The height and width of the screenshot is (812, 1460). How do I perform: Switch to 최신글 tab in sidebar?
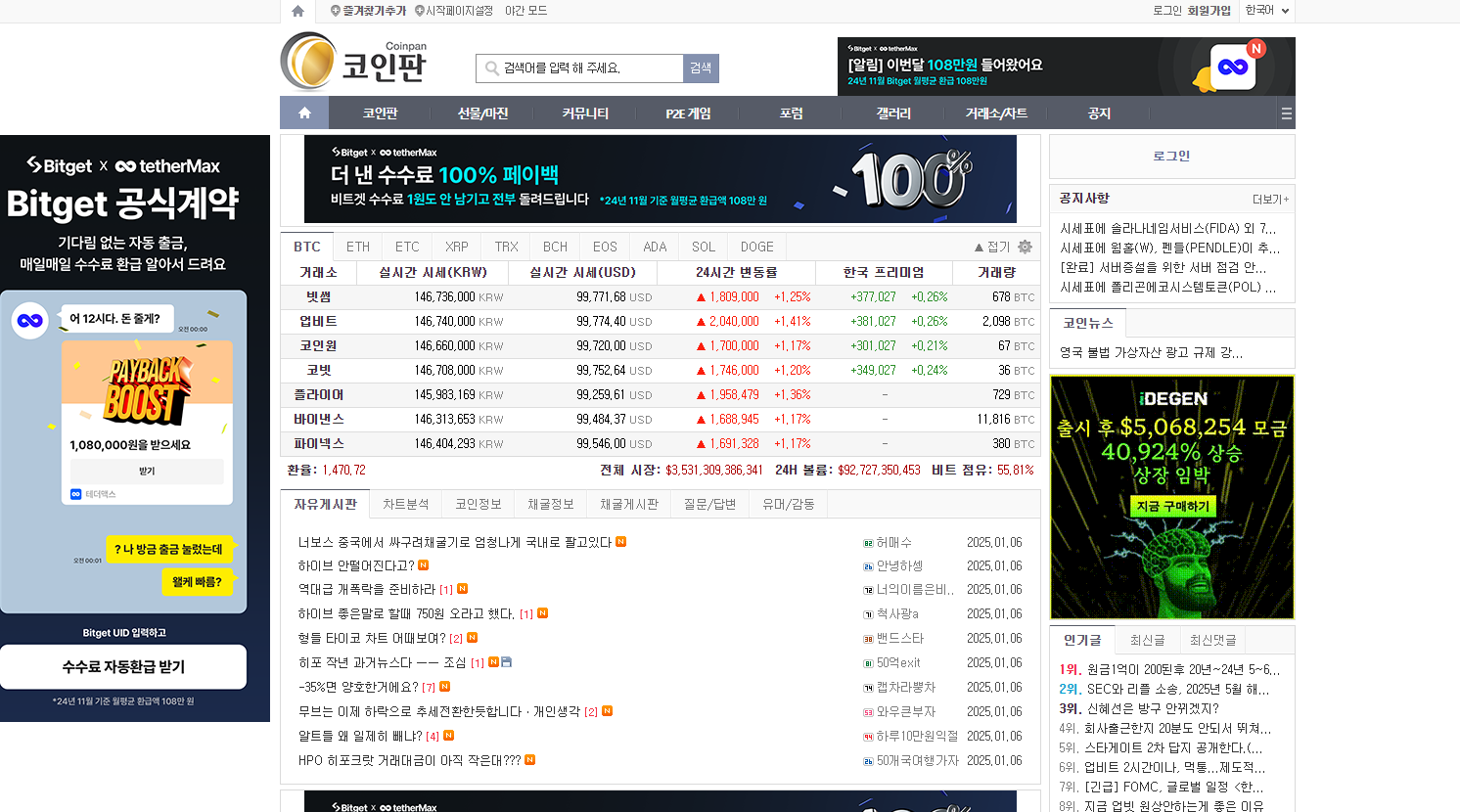point(1147,640)
